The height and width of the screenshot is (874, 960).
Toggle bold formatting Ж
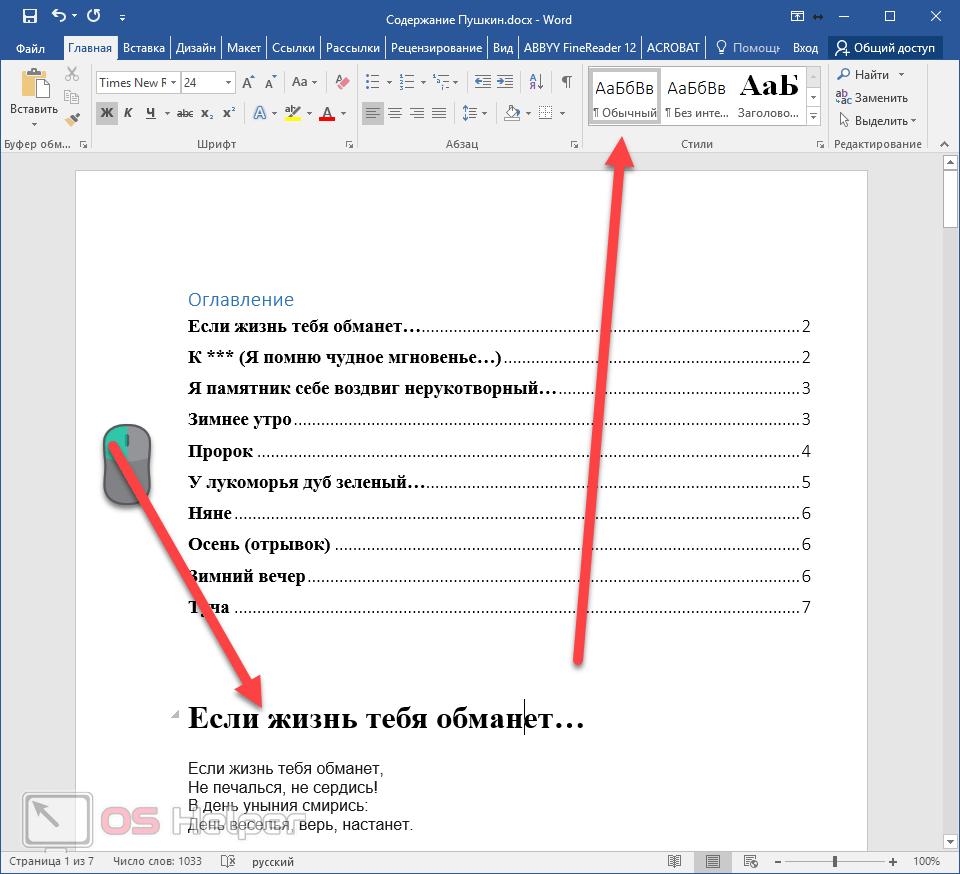pyautogui.click(x=107, y=113)
